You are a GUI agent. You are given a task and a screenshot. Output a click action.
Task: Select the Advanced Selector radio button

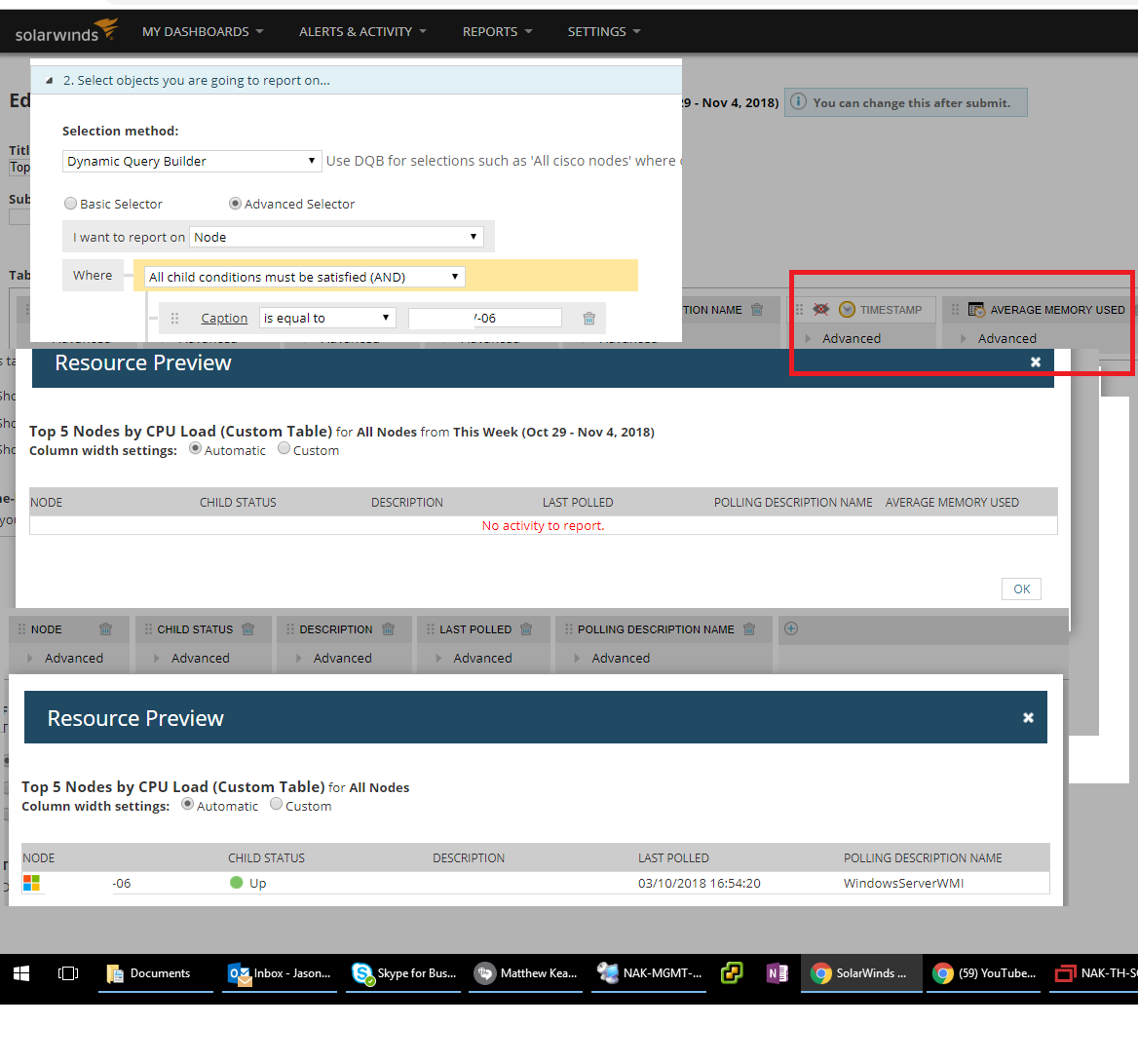(x=235, y=204)
